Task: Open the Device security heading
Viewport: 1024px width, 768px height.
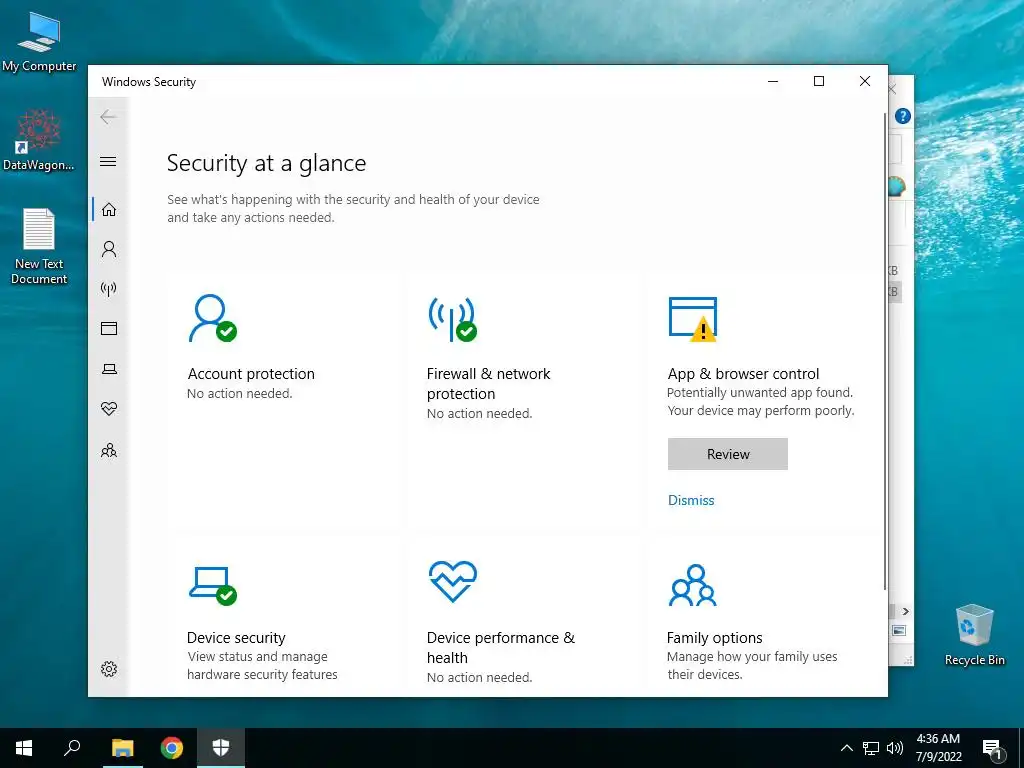Action: coord(236,637)
